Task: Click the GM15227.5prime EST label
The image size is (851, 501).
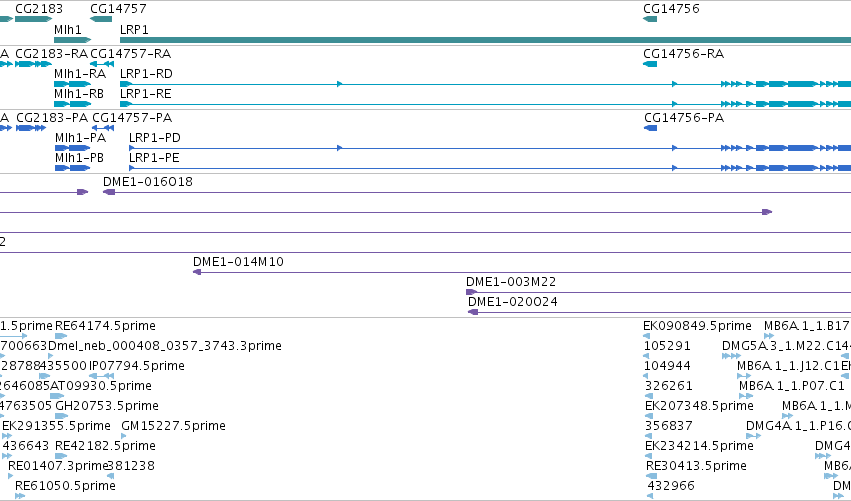Action: tap(174, 426)
